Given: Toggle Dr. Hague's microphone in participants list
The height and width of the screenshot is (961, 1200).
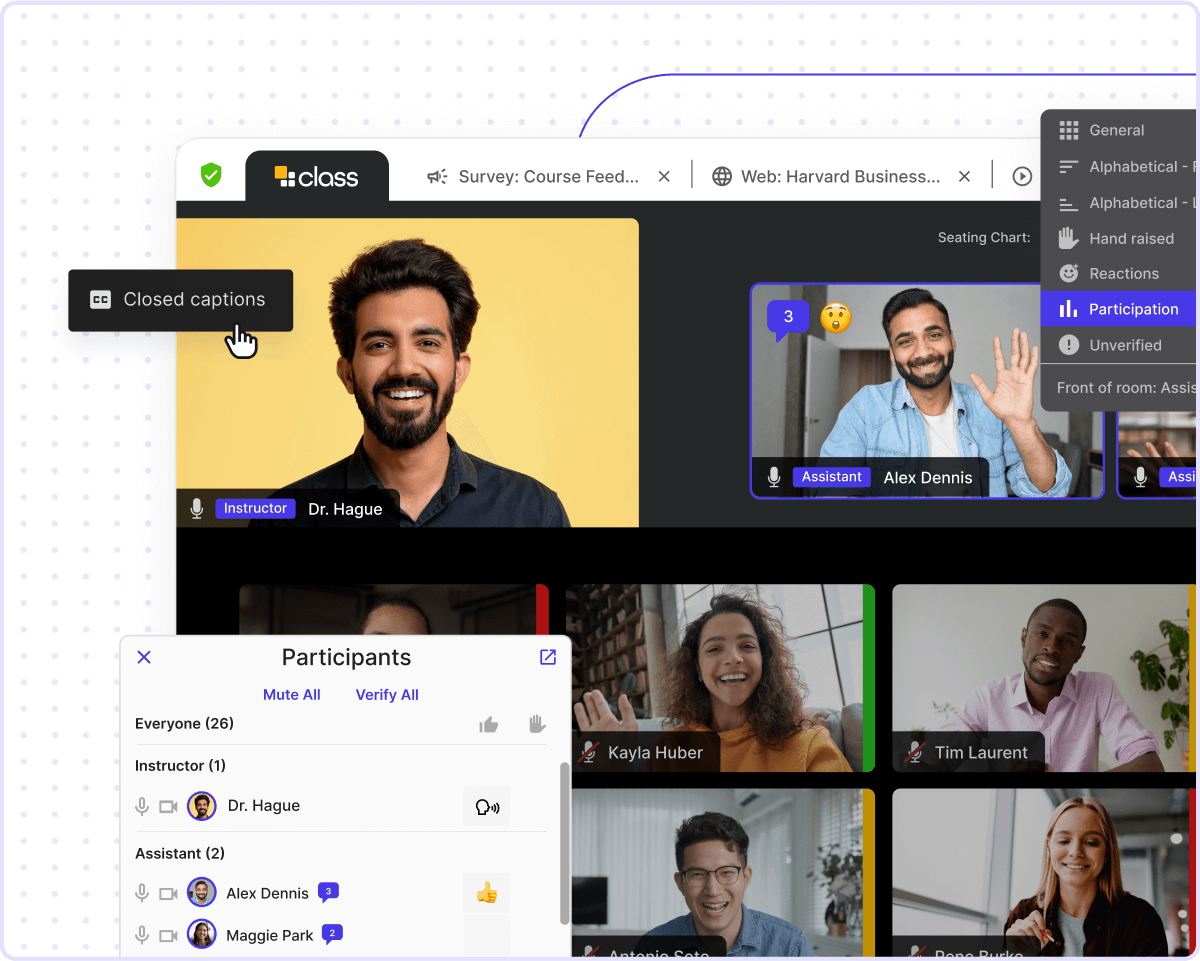Looking at the screenshot, I should click(x=143, y=806).
